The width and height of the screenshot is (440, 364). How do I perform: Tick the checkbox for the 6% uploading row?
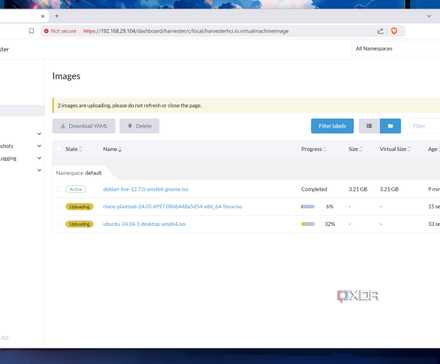(59, 207)
